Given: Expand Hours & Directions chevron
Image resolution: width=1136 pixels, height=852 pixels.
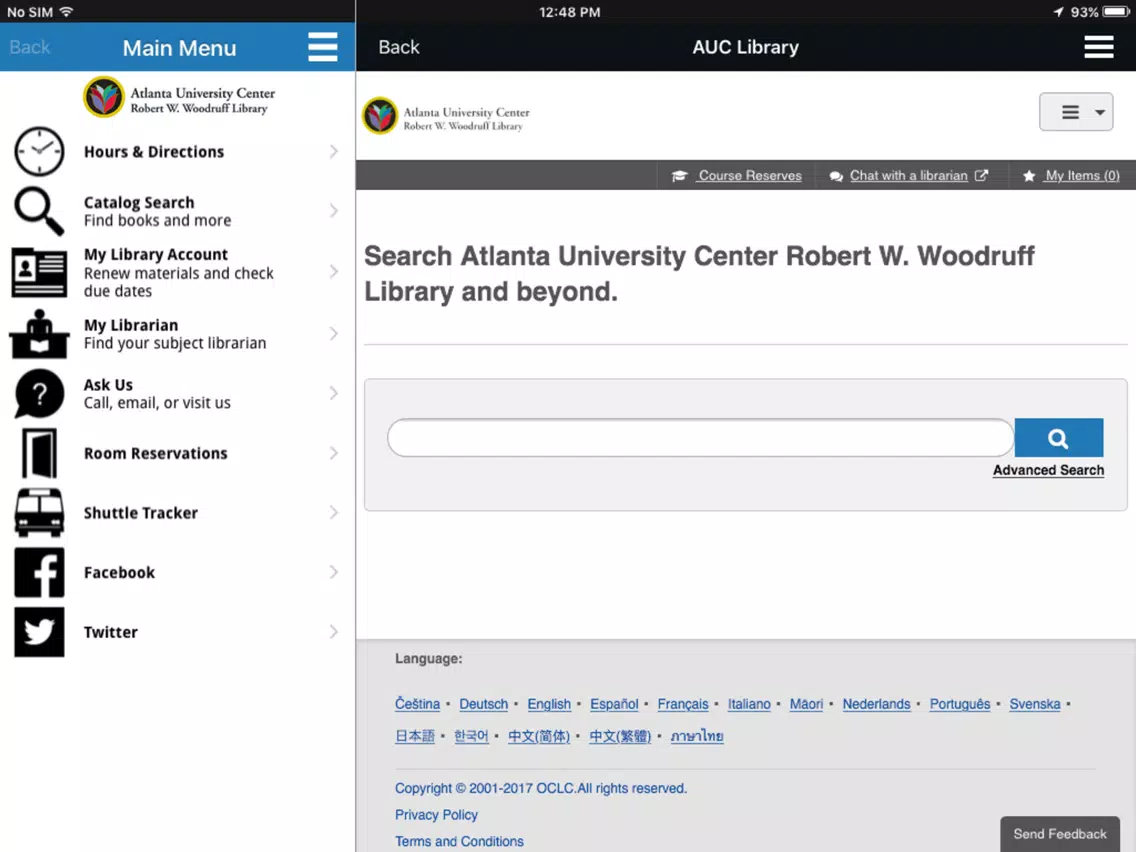Looking at the screenshot, I should pos(333,151).
